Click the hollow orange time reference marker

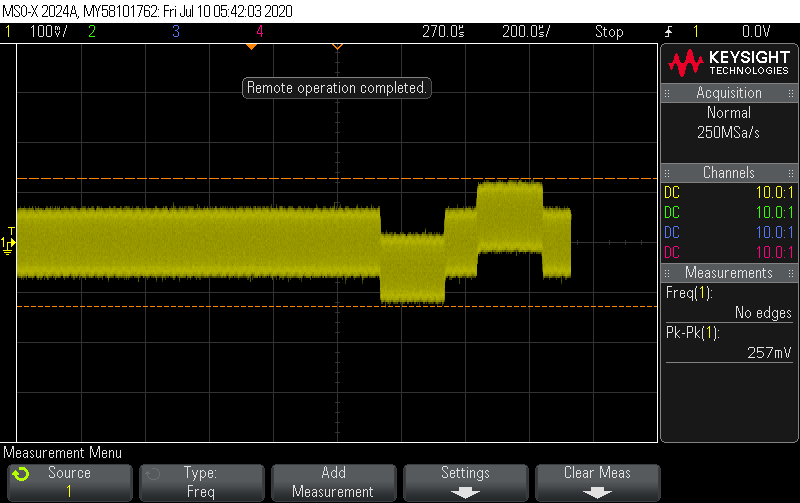(x=337, y=46)
